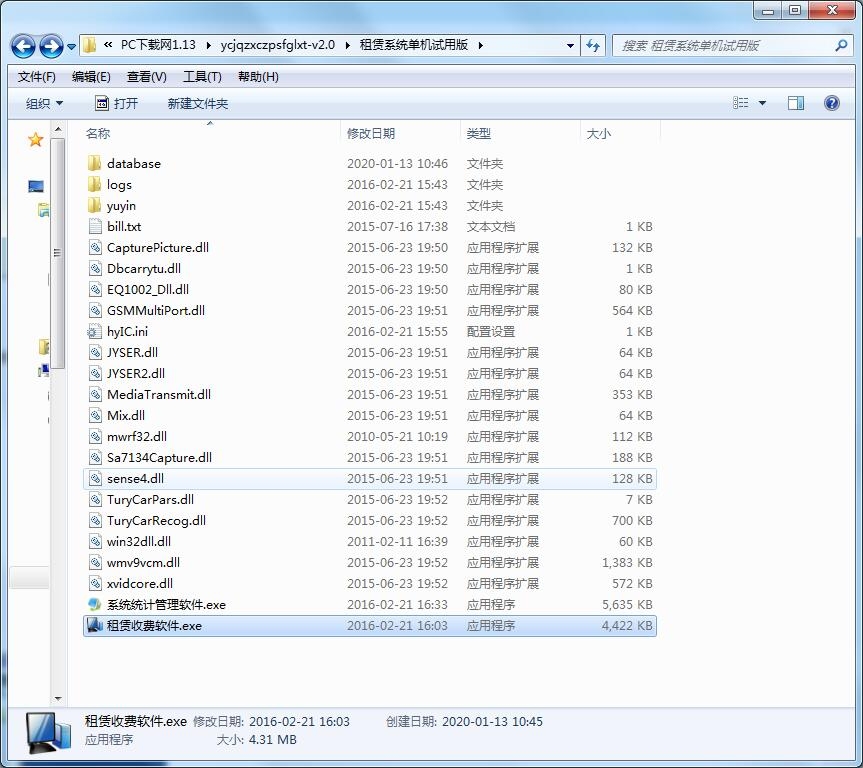The image size is (863, 768).
Task: Select the Mix.dll file icon
Action: pyautogui.click(x=95, y=415)
